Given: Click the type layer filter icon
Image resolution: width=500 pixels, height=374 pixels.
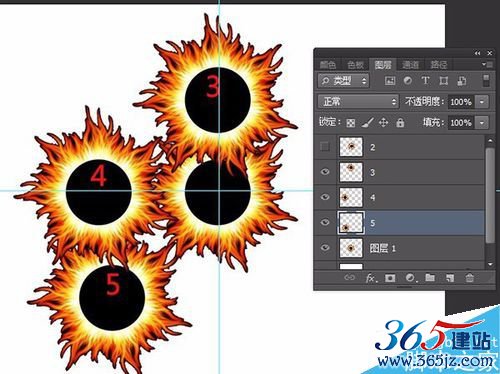Looking at the screenshot, I should coord(425,81).
